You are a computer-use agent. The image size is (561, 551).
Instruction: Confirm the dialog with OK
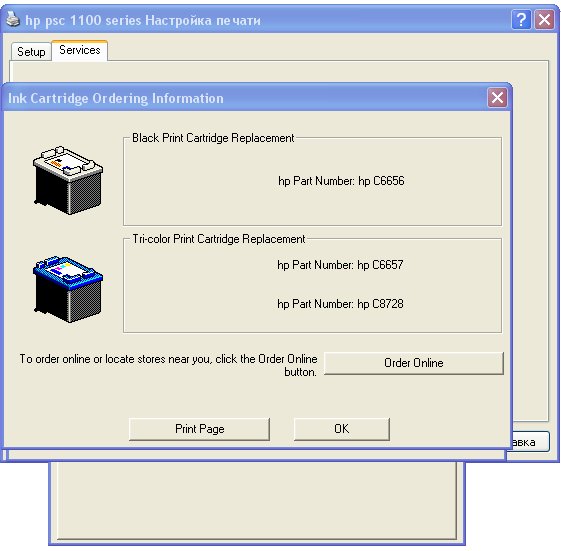point(342,429)
